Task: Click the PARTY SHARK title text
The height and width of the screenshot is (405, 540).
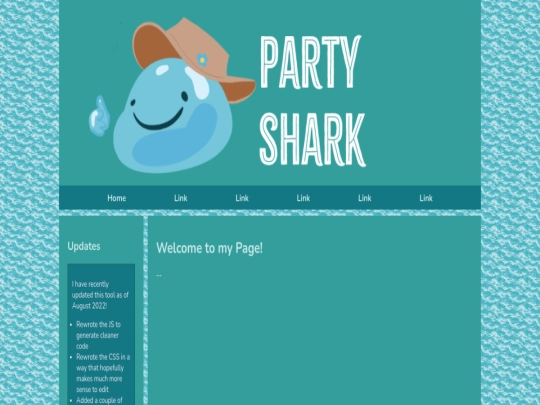Action: tap(312, 101)
